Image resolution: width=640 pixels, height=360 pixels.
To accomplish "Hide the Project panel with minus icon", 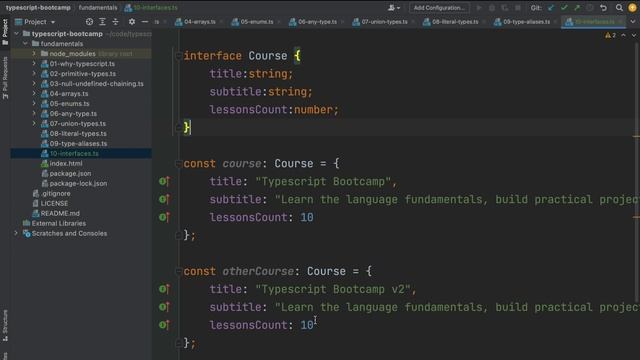I will pyautogui.click(x=145, y=22).
